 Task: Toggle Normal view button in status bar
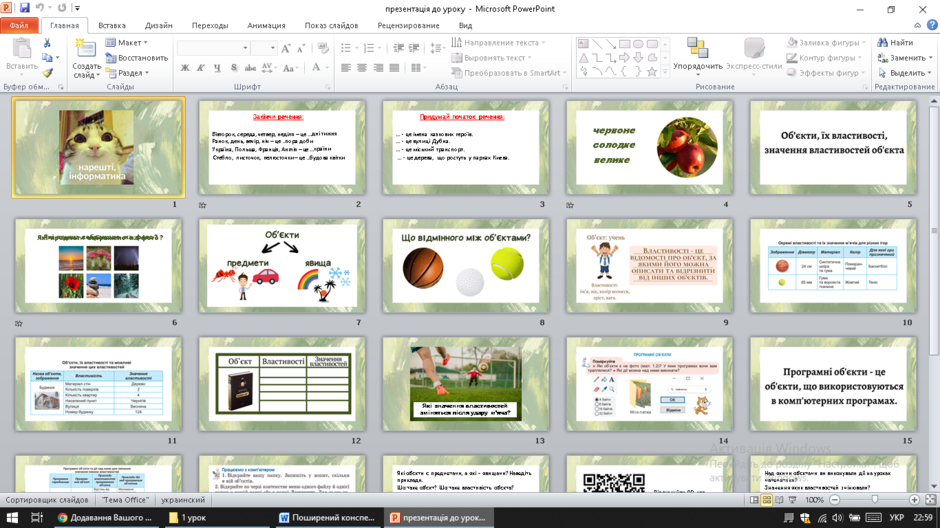pyautogui.click(x=754, y=500)
